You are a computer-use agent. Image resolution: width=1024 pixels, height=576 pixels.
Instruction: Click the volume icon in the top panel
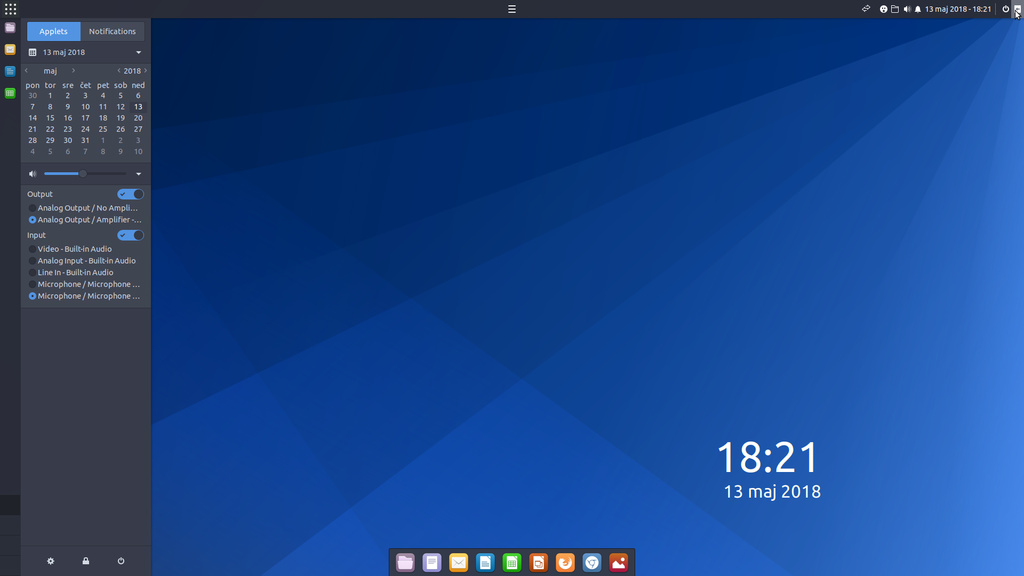906,9
